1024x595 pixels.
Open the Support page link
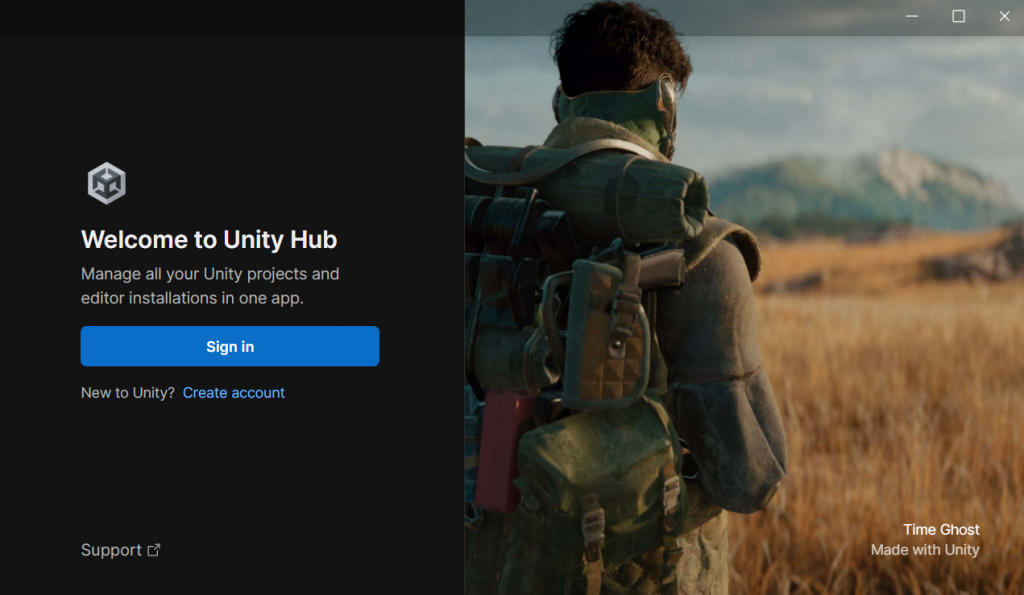tap(111, 550)
